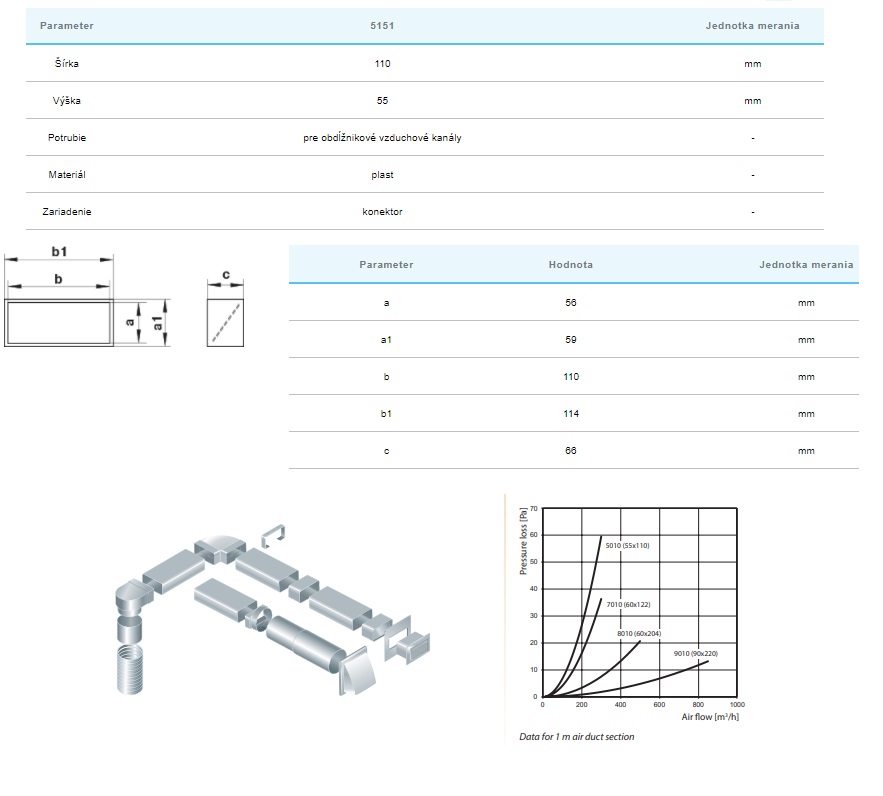Select the a1 value 59
Viewport: 883px width, 796px height.
(570, 339)
